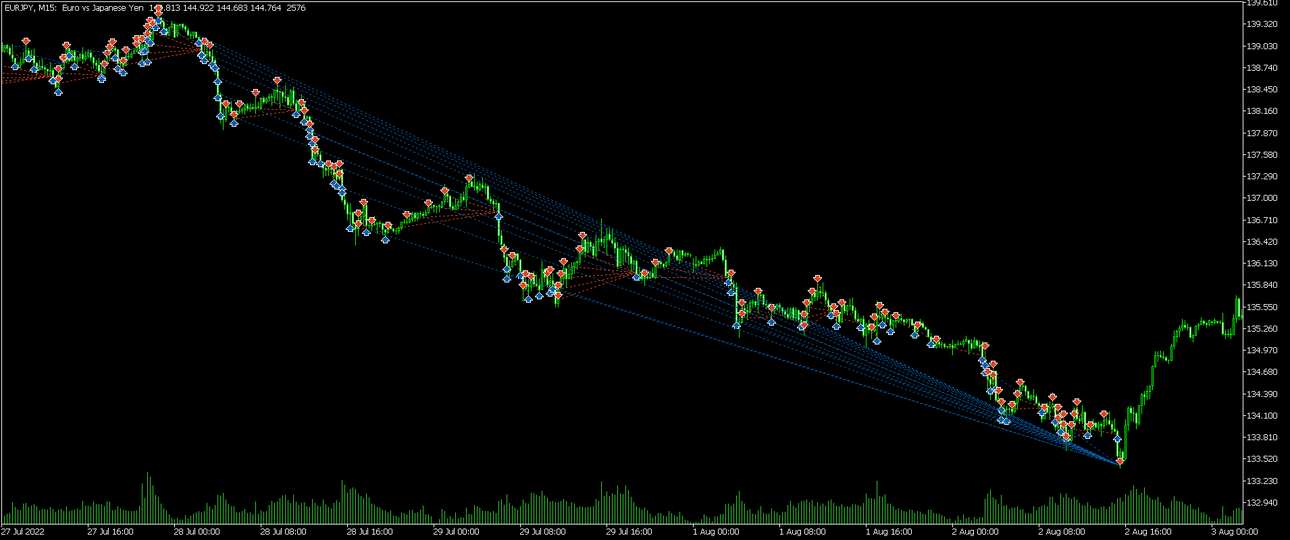Click the 138.160 price axis label

(x=1261, y=111)
